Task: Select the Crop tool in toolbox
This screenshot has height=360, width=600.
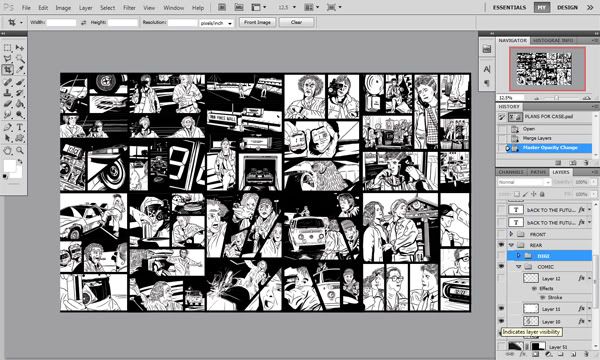Action: [8, 70]
